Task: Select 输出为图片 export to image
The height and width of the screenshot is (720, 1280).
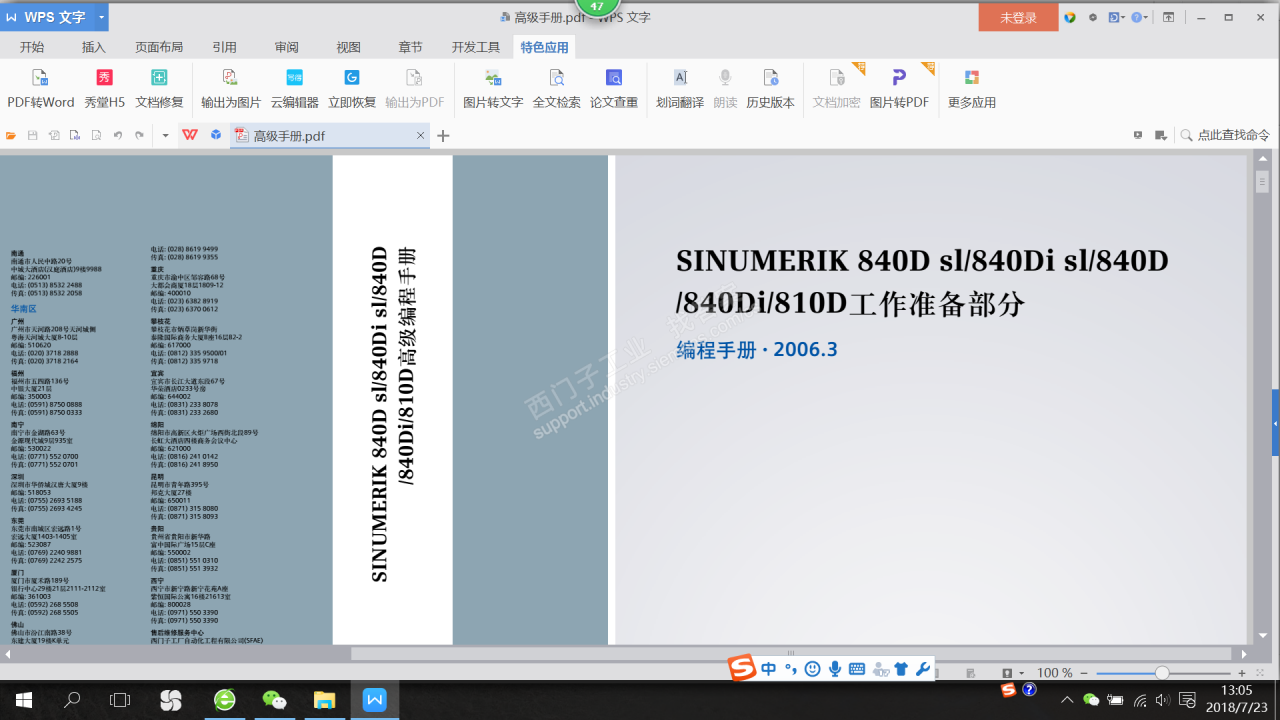Action: pyautogui.click(x=231, y=89)
